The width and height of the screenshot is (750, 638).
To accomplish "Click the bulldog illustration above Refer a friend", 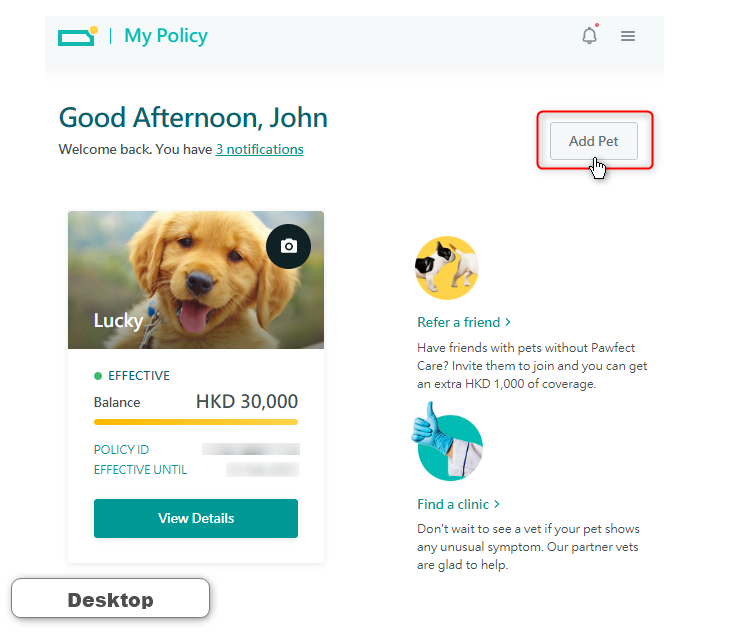I will pos(446,268).
